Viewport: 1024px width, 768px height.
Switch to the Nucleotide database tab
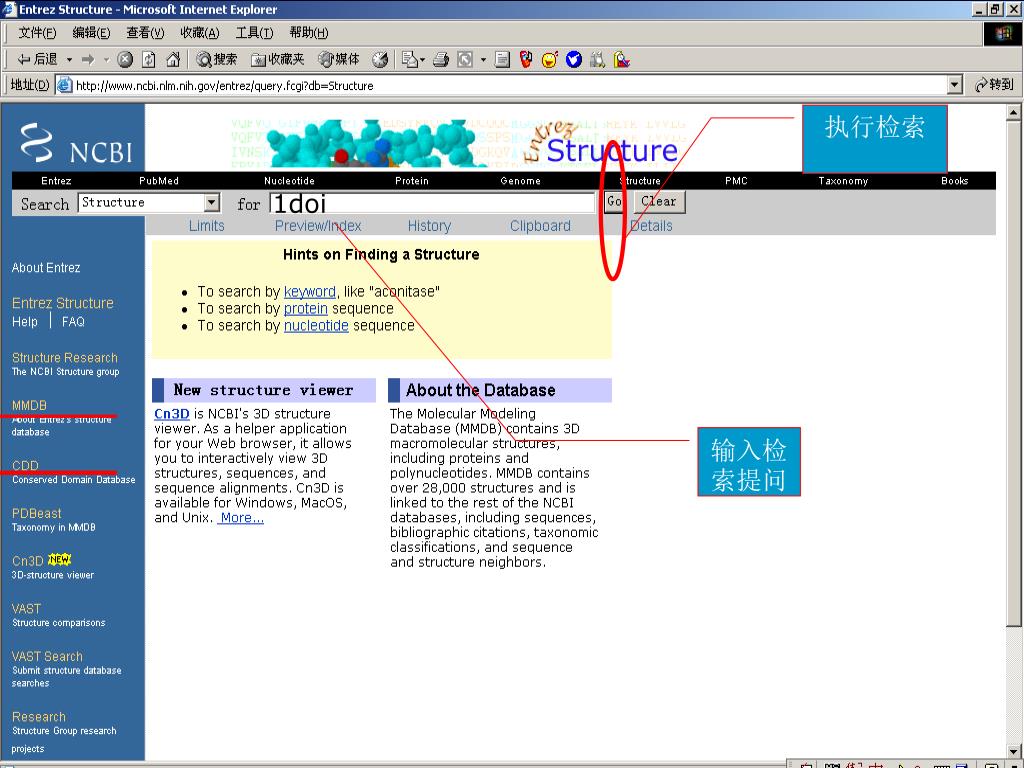click(289, 181)
